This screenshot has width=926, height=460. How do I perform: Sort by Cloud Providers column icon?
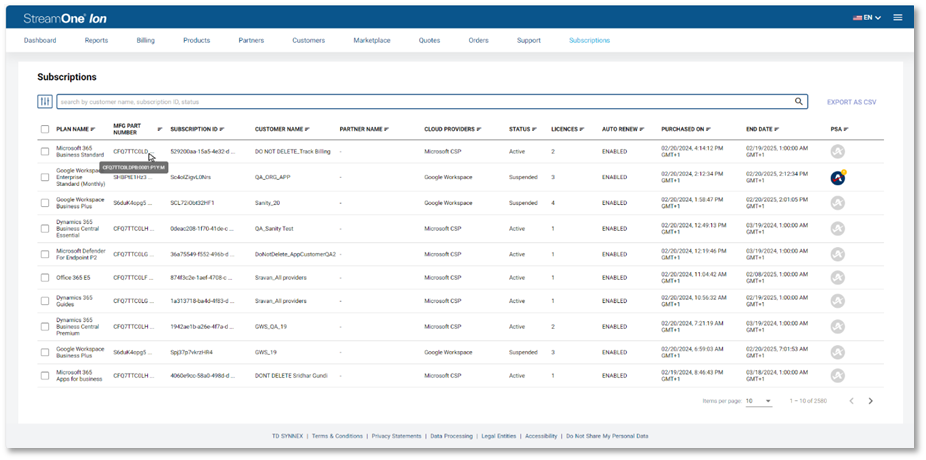(479, 129)
